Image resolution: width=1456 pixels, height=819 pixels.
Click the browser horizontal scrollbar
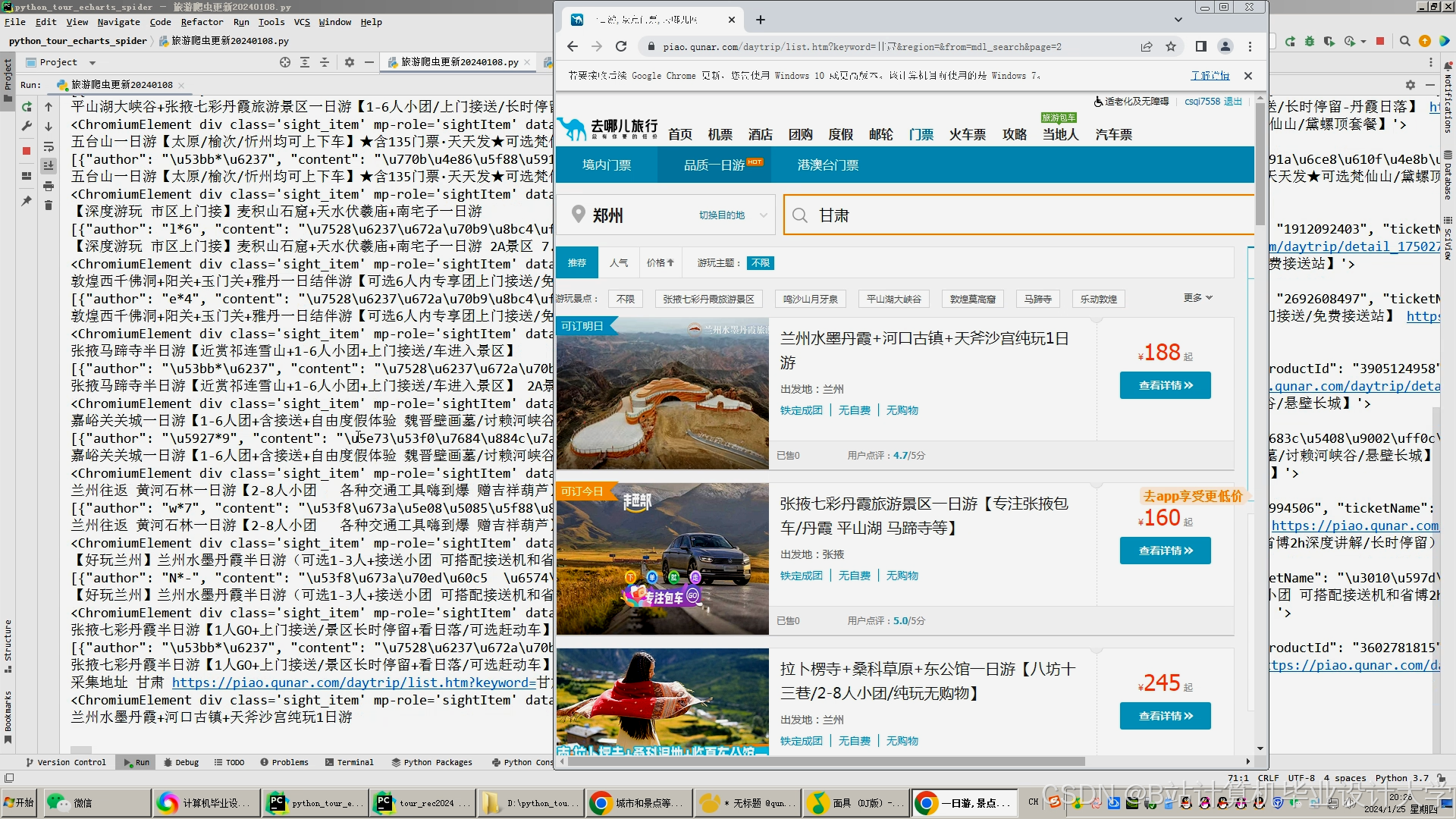(827, 761)
